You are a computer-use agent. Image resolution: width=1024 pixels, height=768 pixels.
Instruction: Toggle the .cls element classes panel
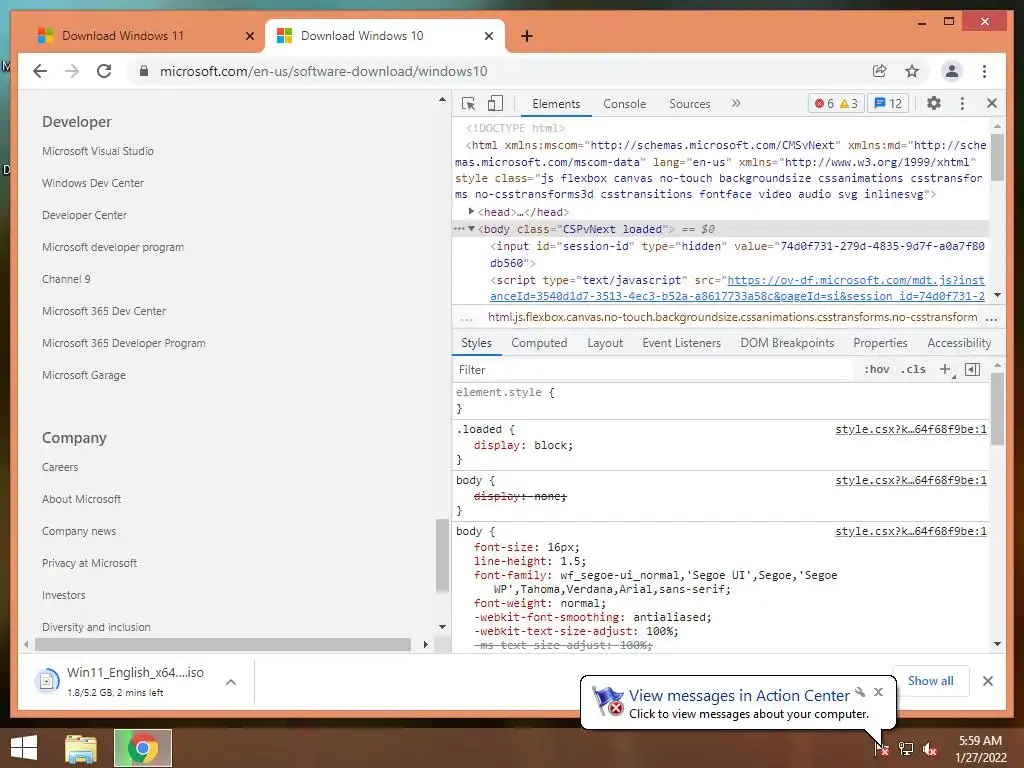[913, 370]
